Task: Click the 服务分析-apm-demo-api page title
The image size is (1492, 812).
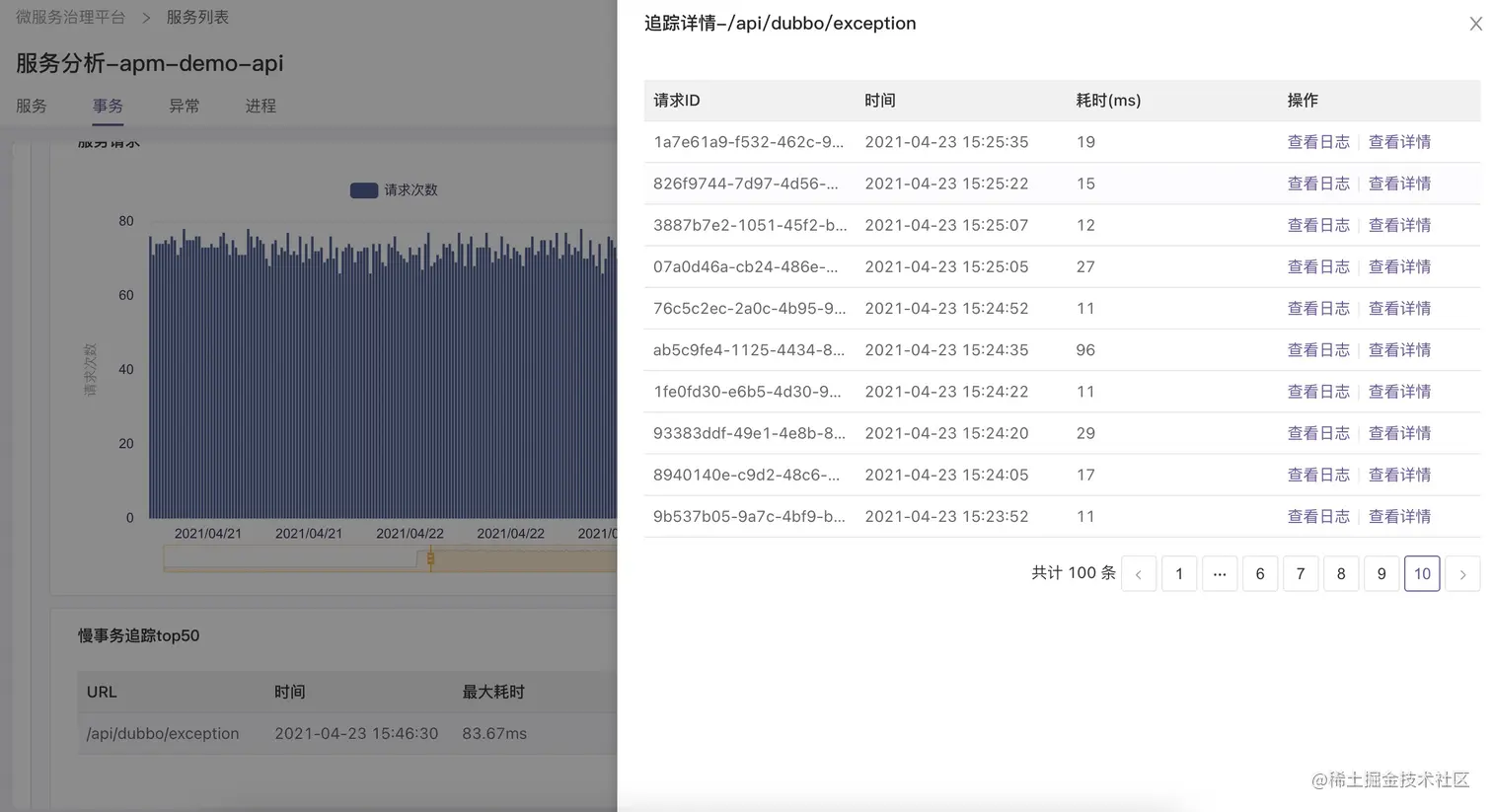Action: pyautogui.click(x=150, y=63)
